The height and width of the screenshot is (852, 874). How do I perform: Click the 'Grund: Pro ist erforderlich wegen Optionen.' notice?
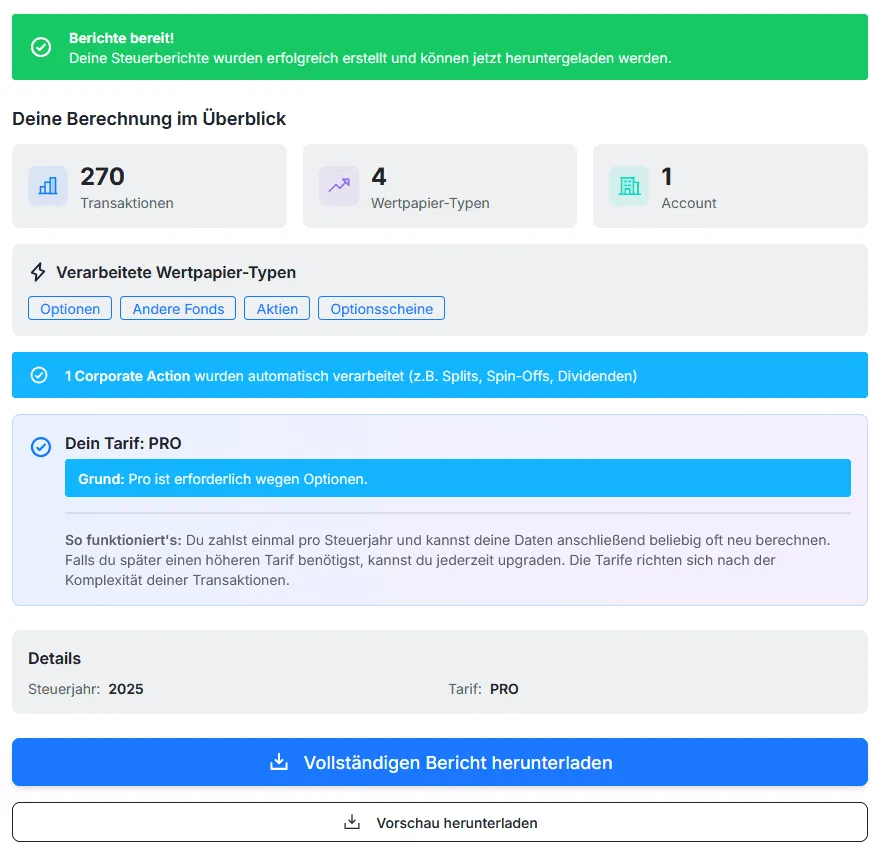[x=458, y=478]
